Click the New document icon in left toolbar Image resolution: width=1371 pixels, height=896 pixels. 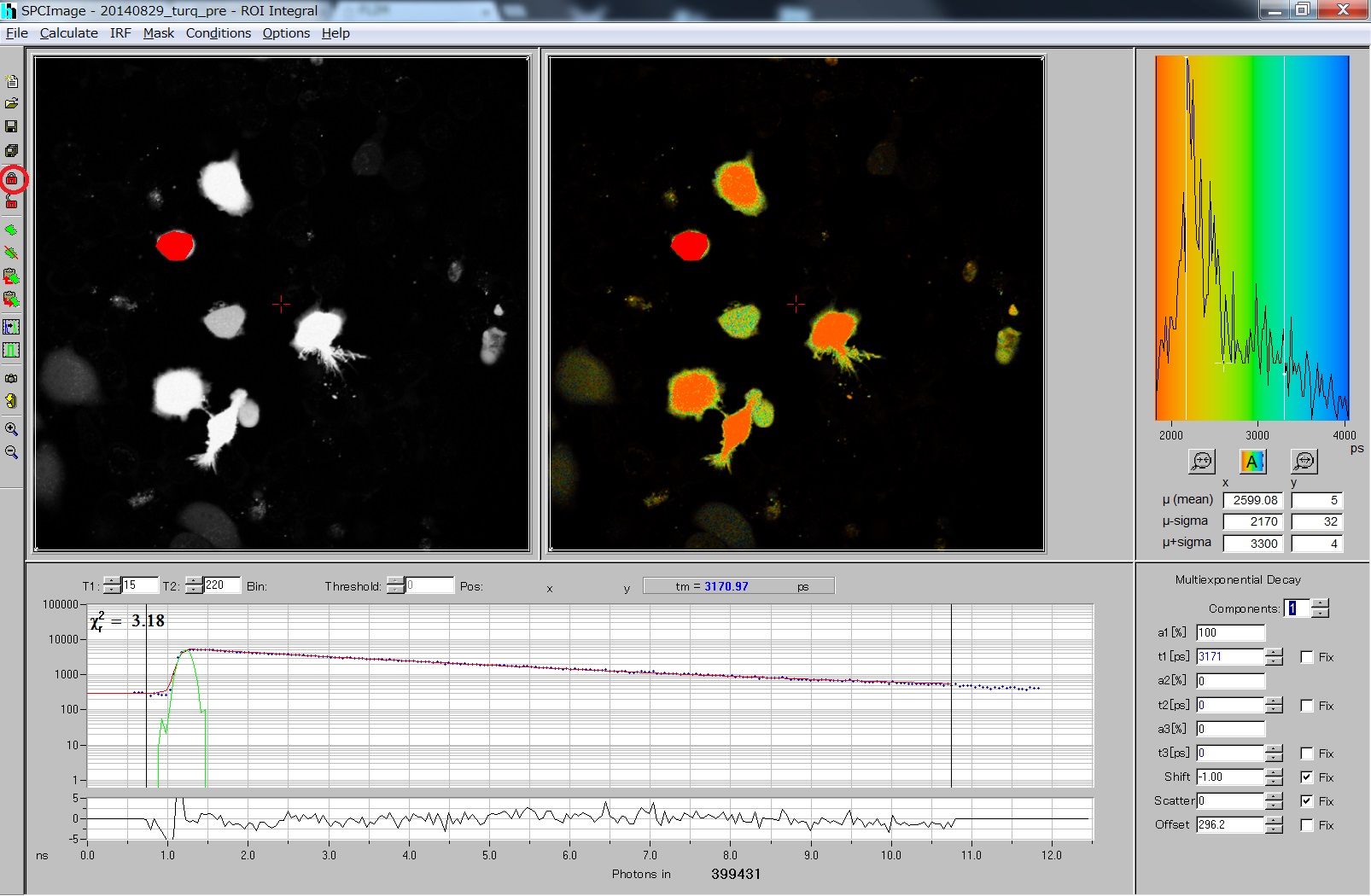coord(12,82)
